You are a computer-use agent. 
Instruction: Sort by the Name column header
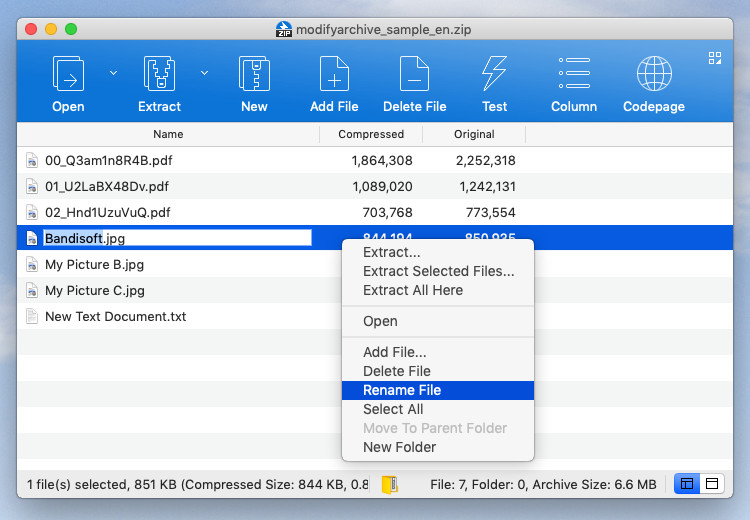(168, 134)
